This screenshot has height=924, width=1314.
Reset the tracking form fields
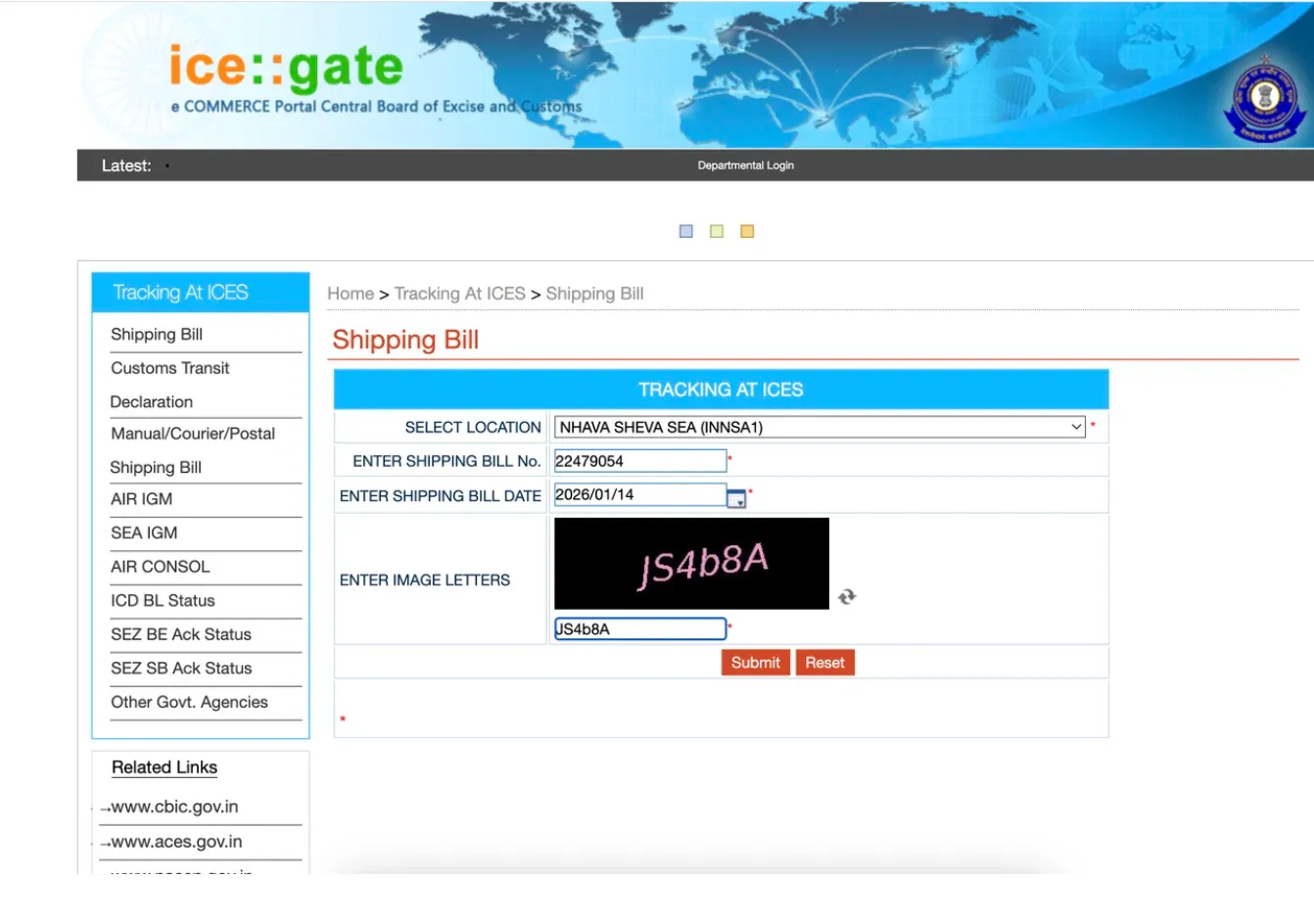824,663
